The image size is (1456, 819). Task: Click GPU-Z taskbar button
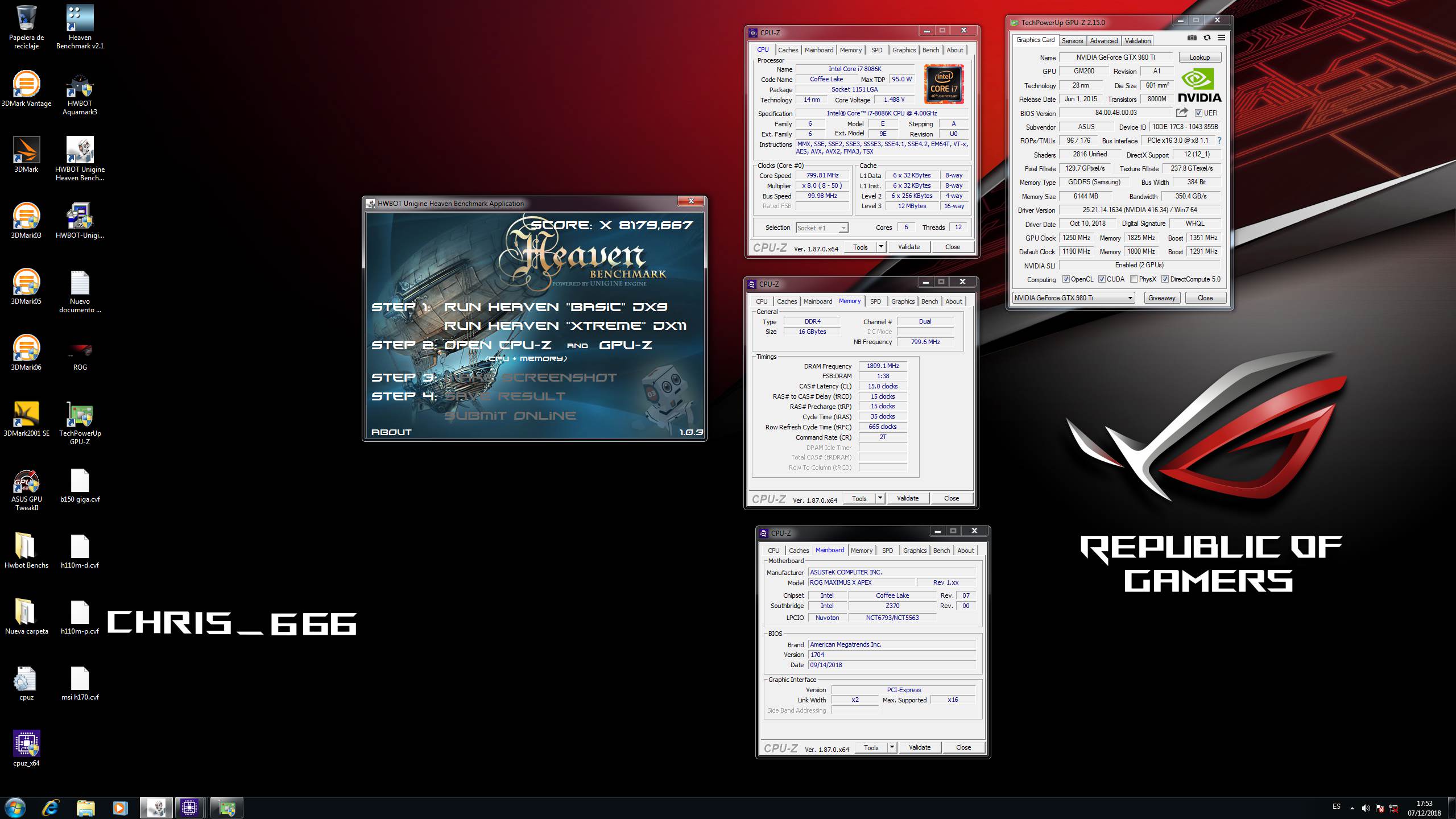coord(227,808)
